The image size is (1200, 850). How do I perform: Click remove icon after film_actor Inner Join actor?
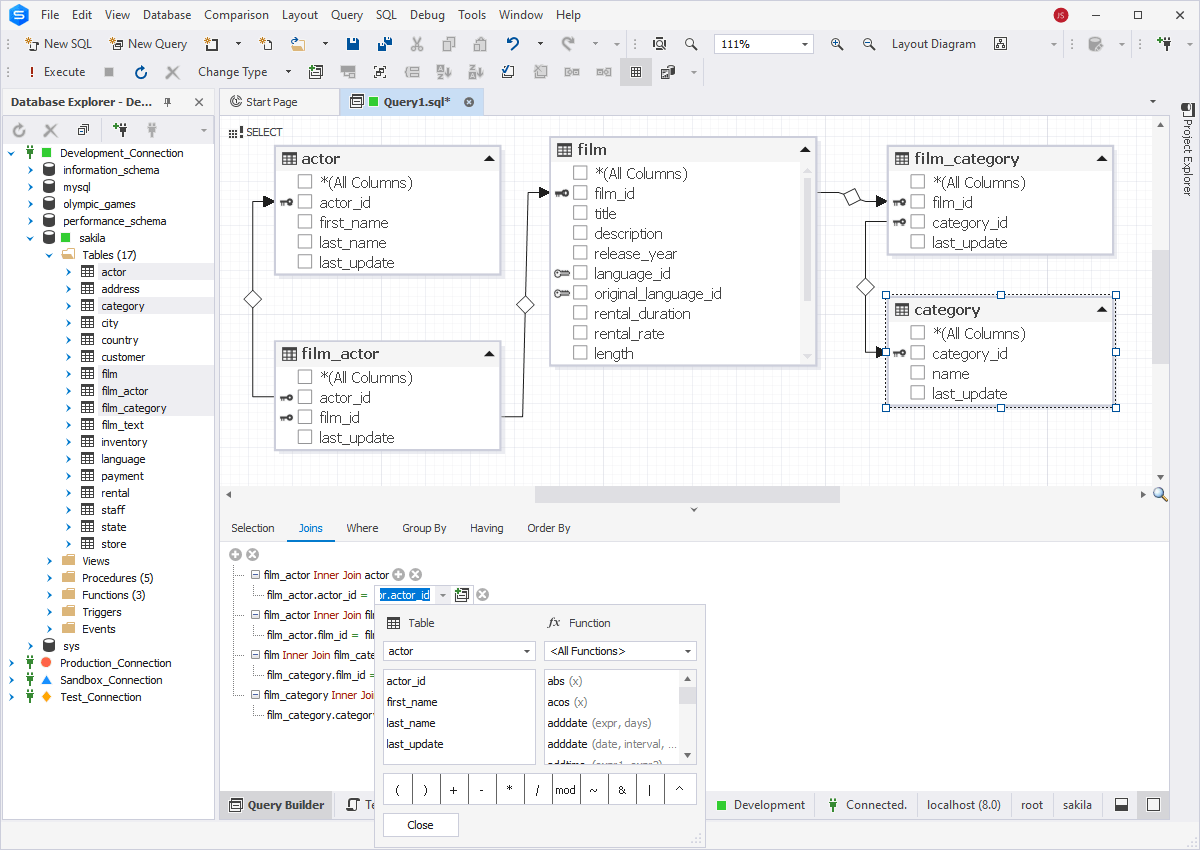pos(415,574)
